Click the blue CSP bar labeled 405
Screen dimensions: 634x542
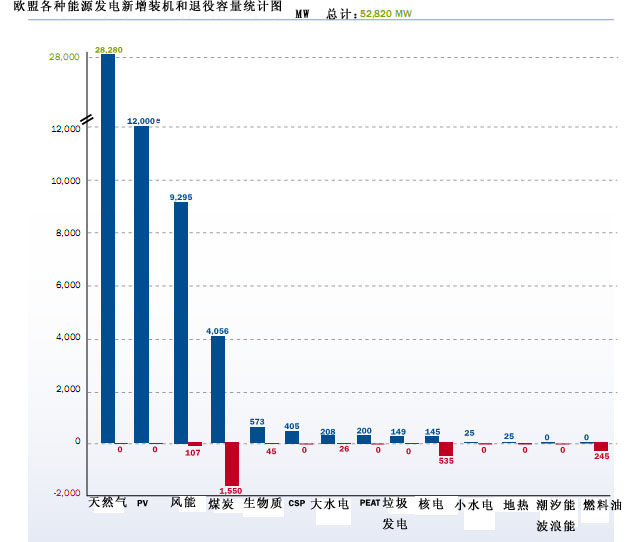(x=292, y=437)
